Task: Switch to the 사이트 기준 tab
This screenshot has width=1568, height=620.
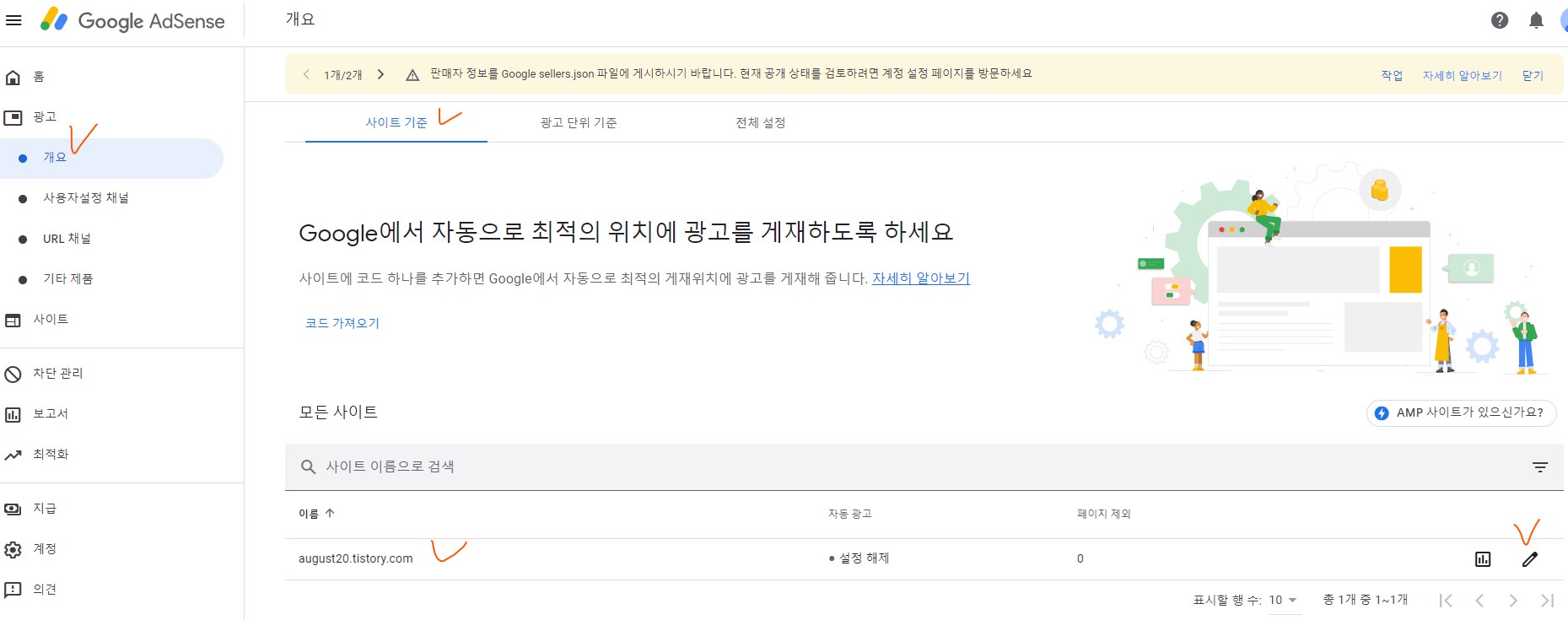Action: (x=396, y=122)
